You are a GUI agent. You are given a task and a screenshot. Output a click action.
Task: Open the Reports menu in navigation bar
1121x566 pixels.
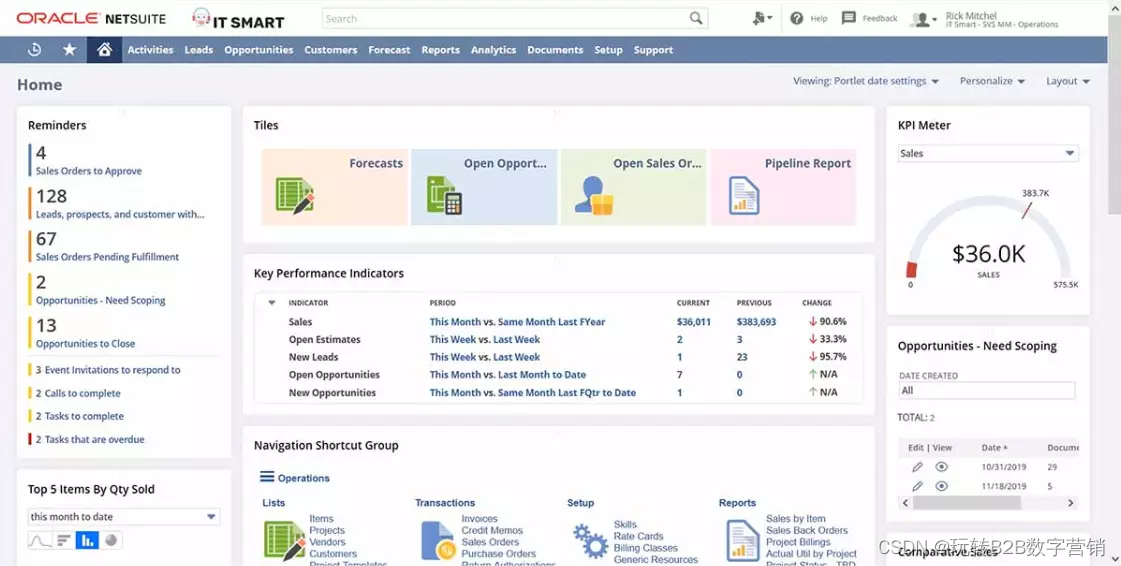click(x=440, y=50)
